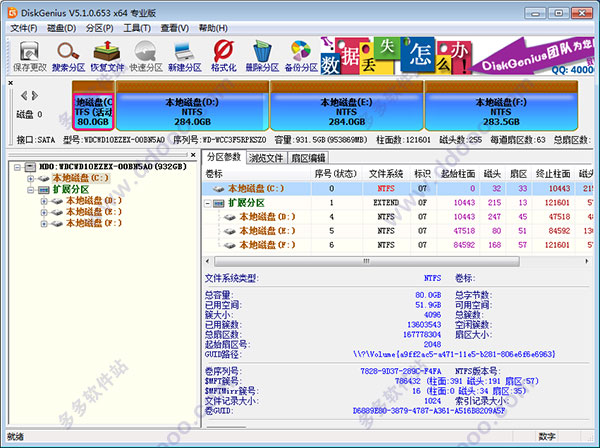
Task: Click the 删除分区 delete partition icon
Action: (x=262, y=56)
